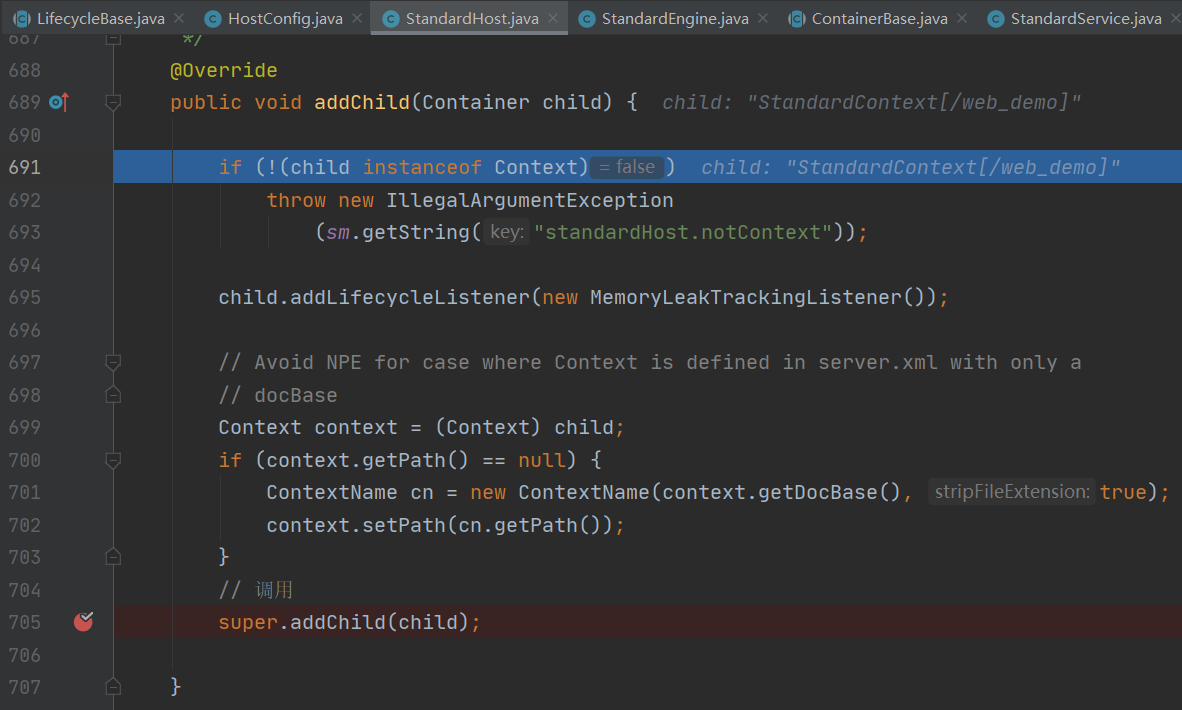Click IllegalArgumentException on line 692
Screen dimensions: 1182x710
pos(529,200)
